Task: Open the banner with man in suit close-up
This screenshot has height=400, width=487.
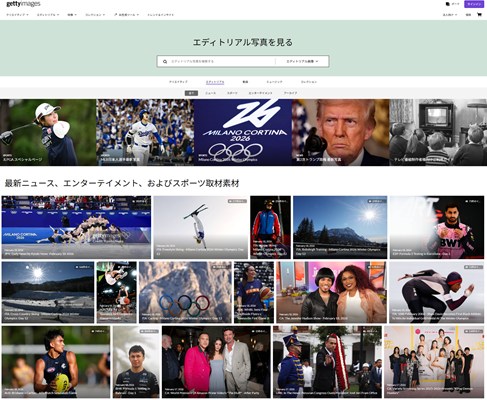Action: 340,132
